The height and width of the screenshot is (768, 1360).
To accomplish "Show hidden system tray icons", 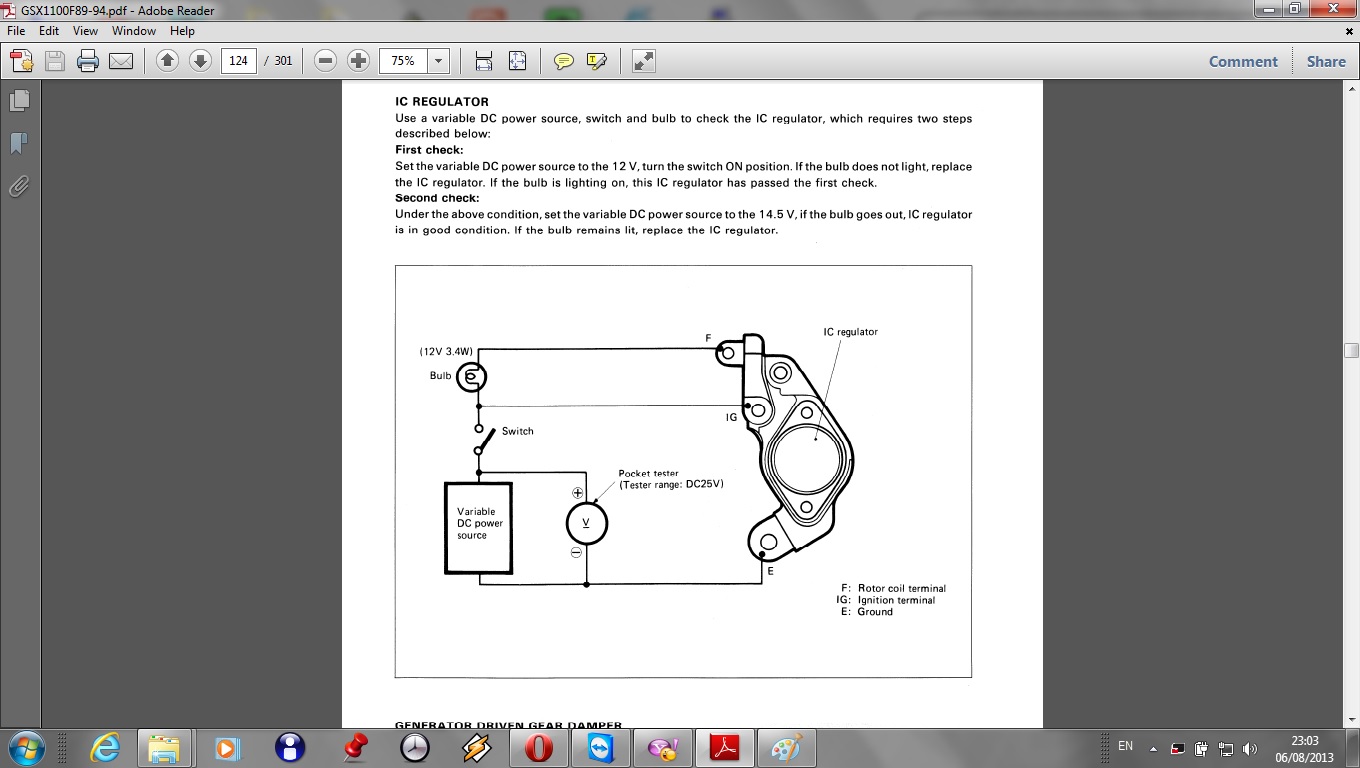I will pyautogui.click(x=1153, y=748).
